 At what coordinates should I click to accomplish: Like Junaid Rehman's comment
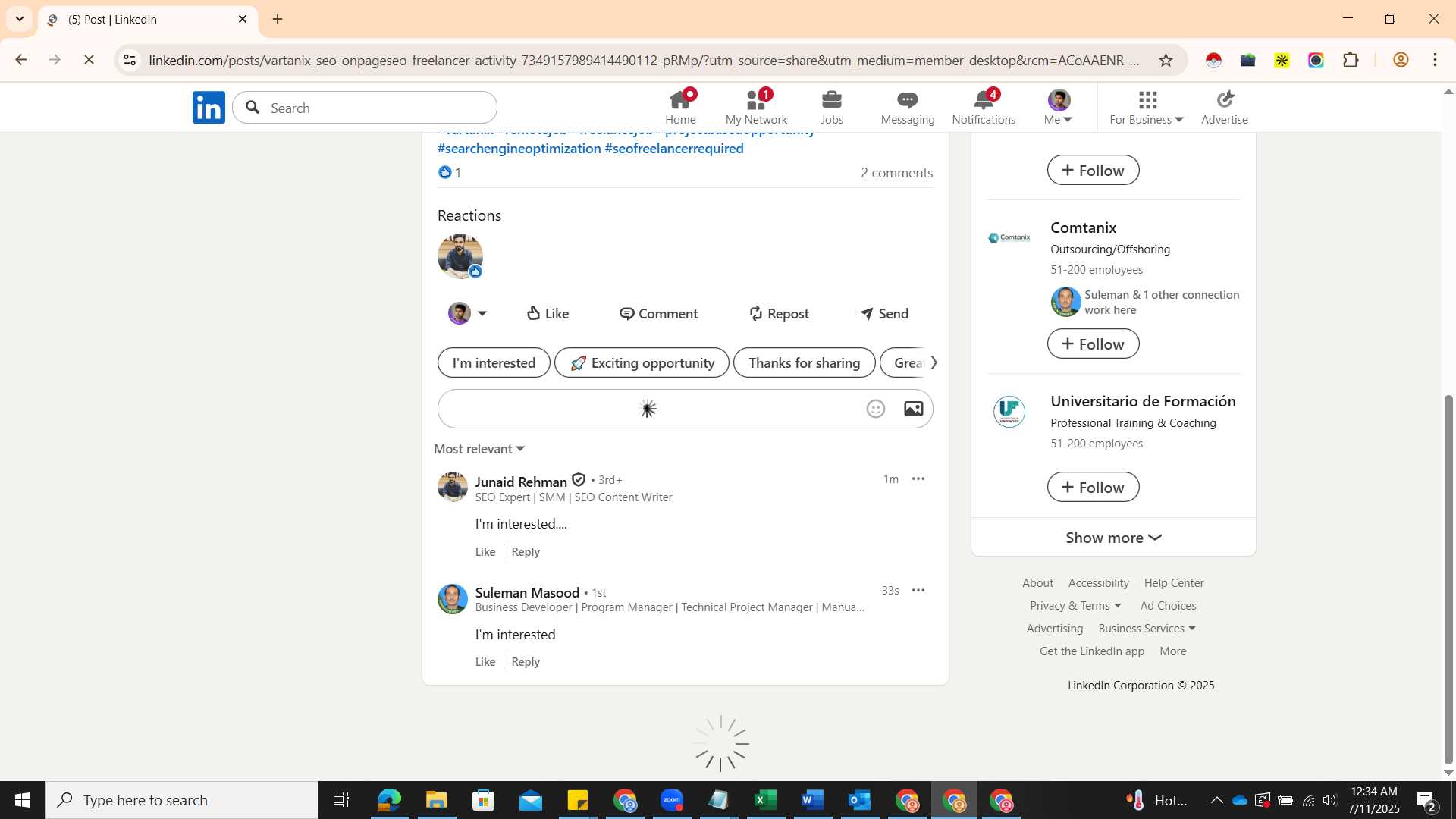click(485, 551)
